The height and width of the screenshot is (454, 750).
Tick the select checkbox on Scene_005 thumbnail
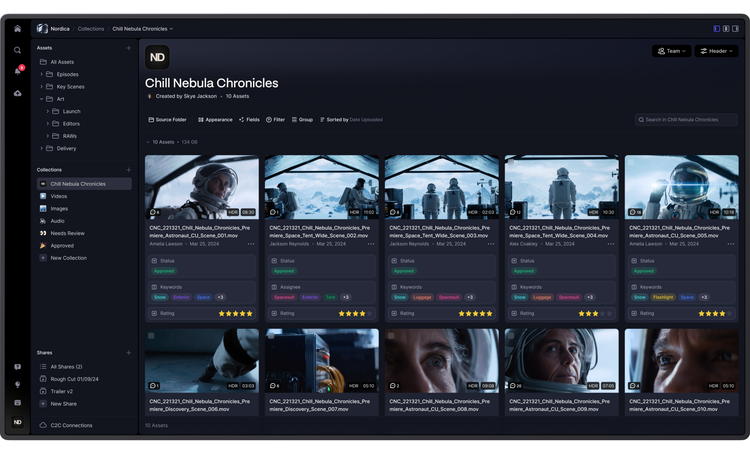point(631,162)
